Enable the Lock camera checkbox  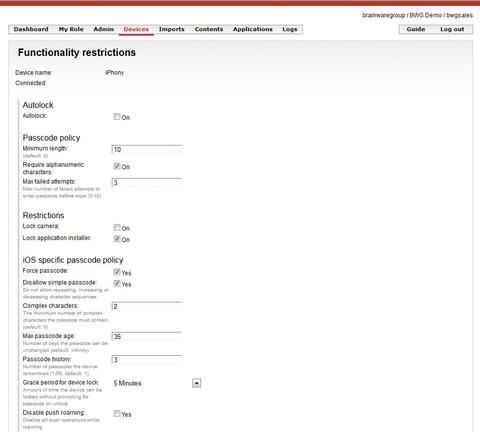click(x=117, y=228)
